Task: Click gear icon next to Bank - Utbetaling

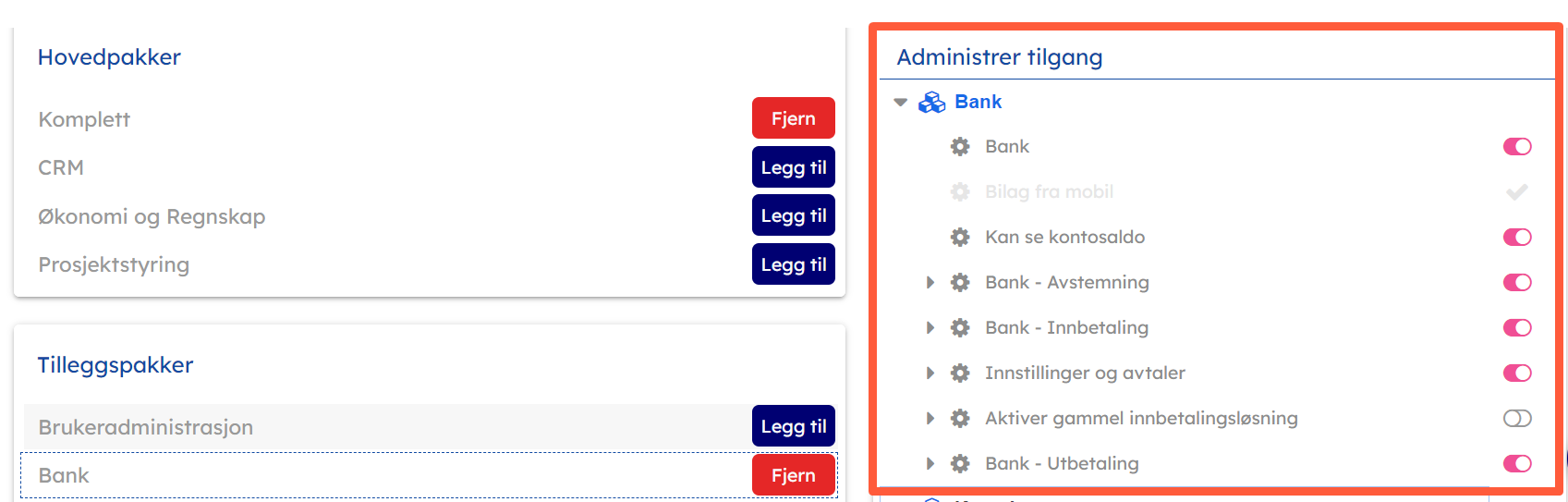Action: point(960,464)
